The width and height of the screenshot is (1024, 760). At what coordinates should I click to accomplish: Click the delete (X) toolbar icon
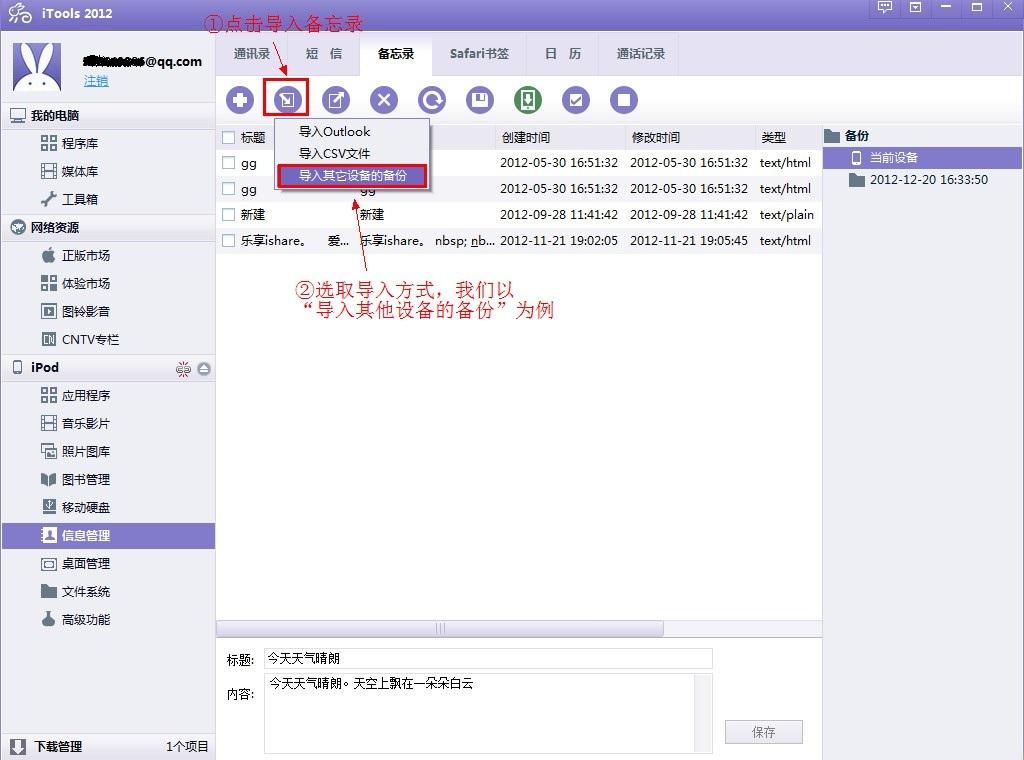384,100
